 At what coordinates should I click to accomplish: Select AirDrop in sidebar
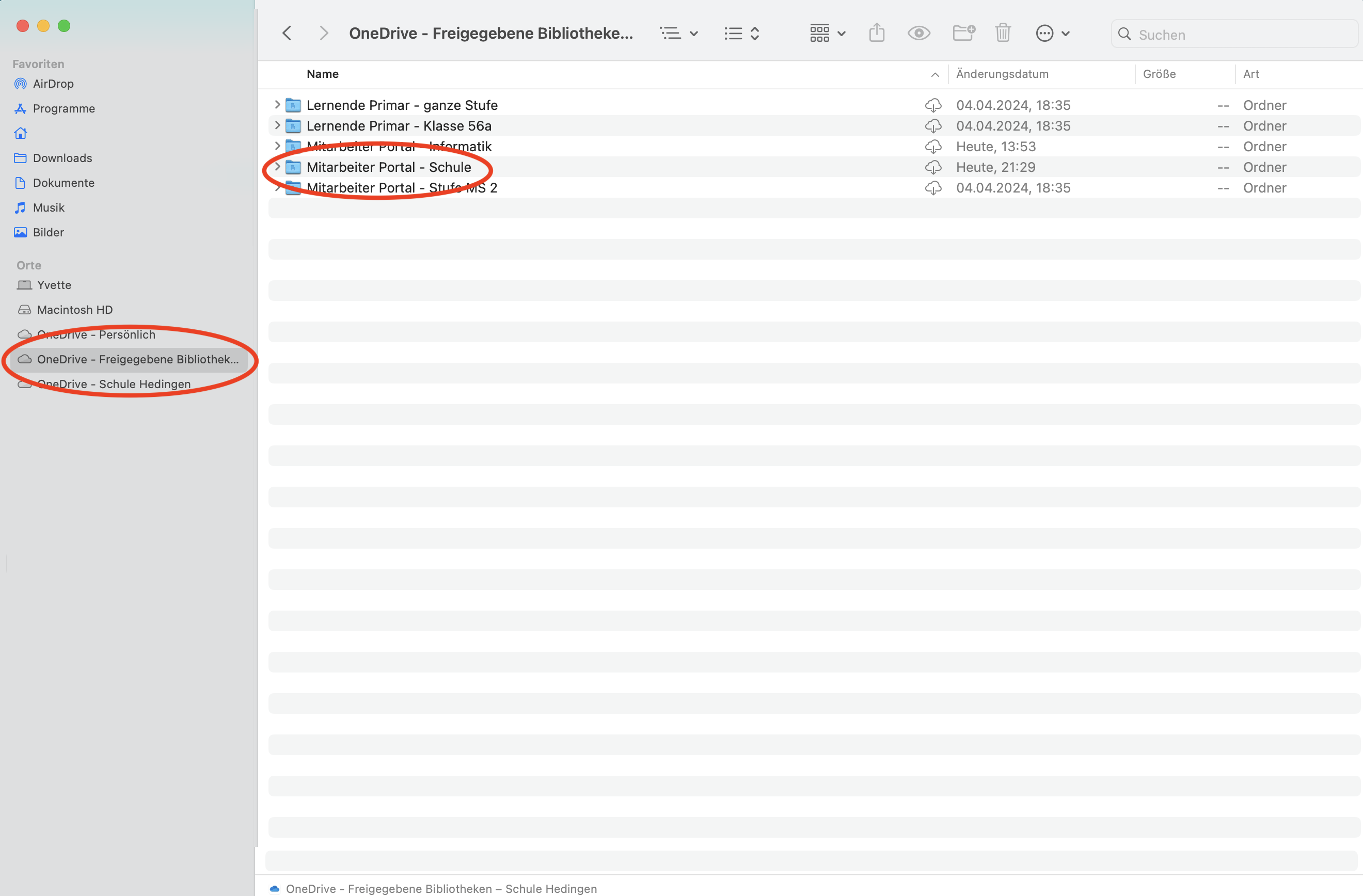point(53,84)
